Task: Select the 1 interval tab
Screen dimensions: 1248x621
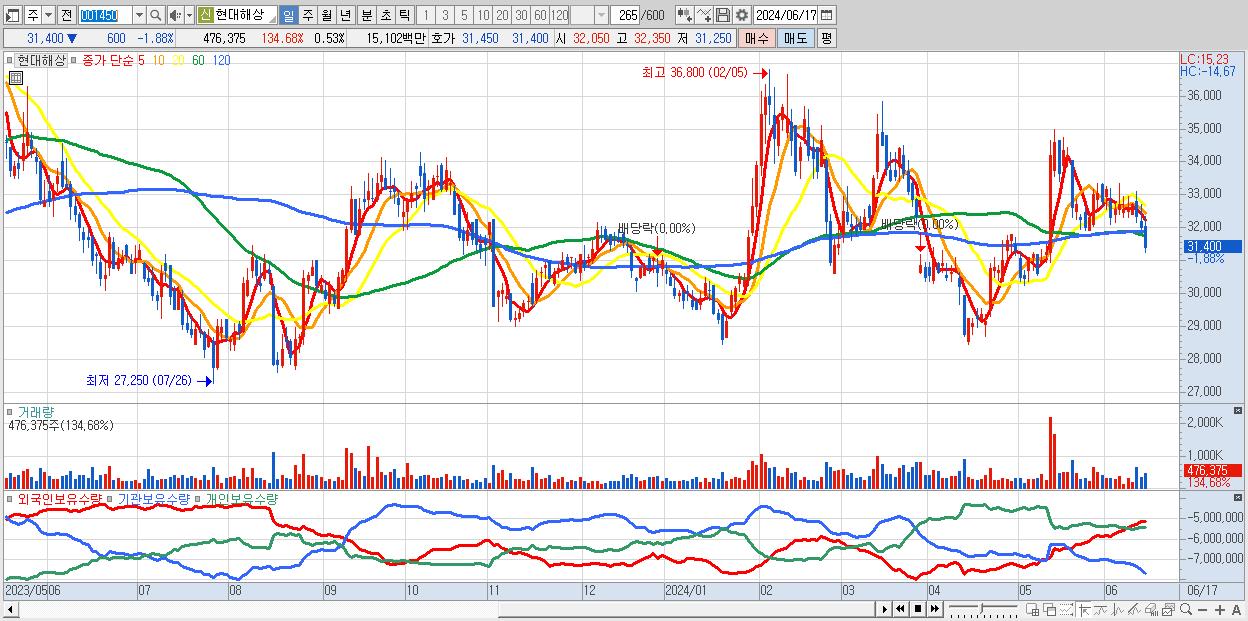Action: click(x=425, y=15)
